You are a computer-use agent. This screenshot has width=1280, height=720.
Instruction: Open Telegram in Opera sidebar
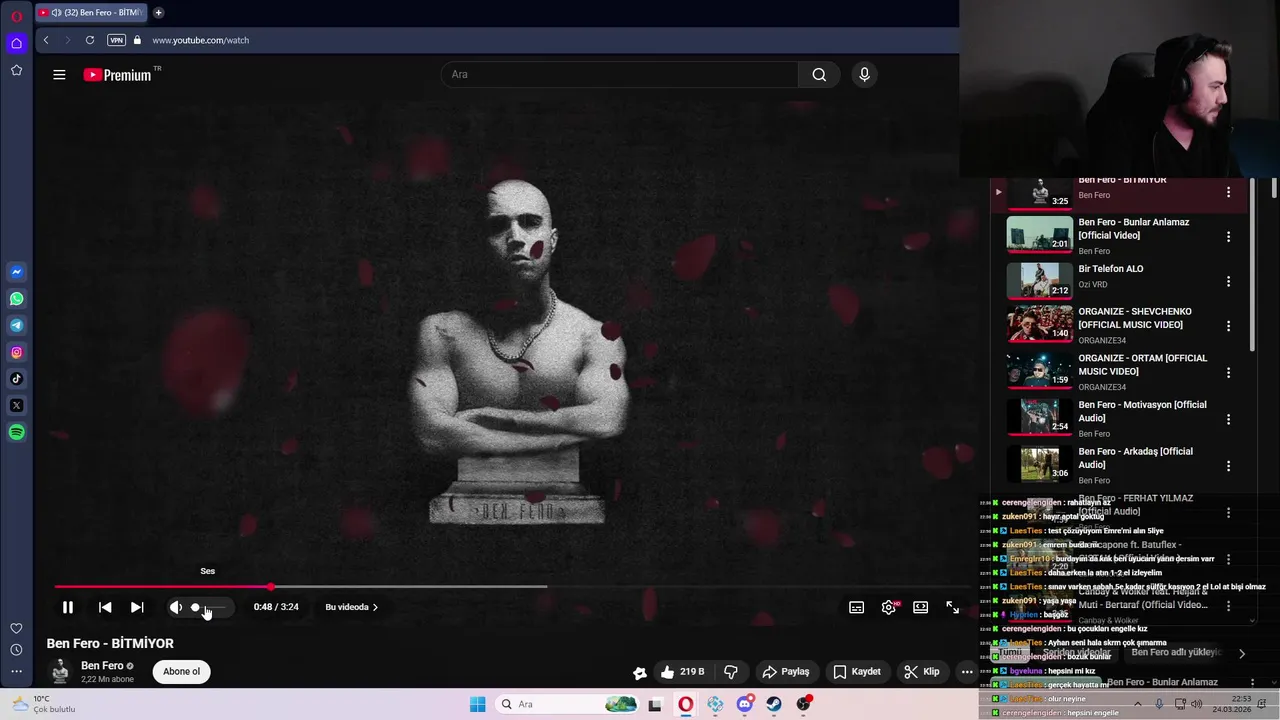click(16, 325)
